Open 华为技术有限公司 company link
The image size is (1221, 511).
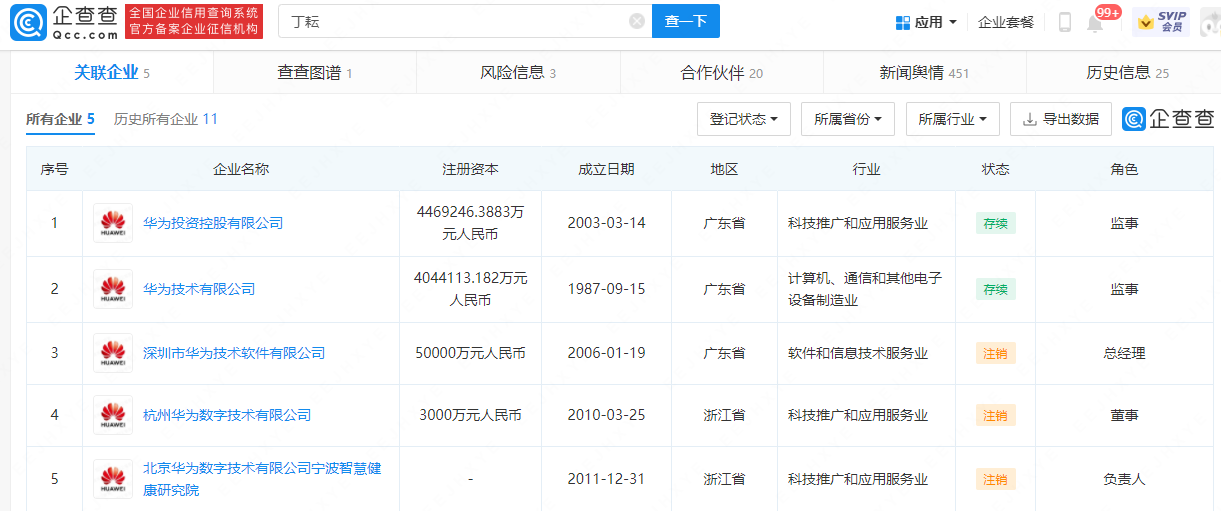tap(199, 289)
